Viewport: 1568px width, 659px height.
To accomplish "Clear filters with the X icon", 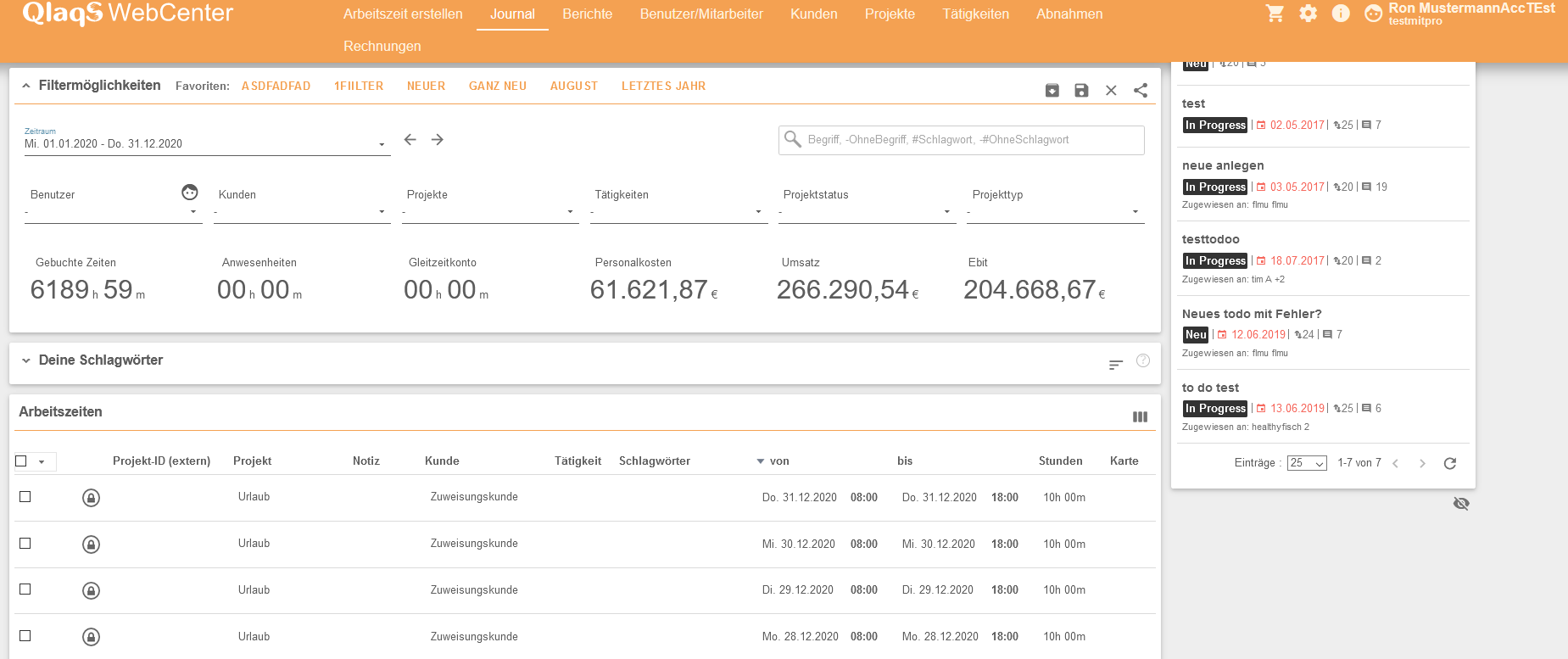I will (x=1111, y=91).
